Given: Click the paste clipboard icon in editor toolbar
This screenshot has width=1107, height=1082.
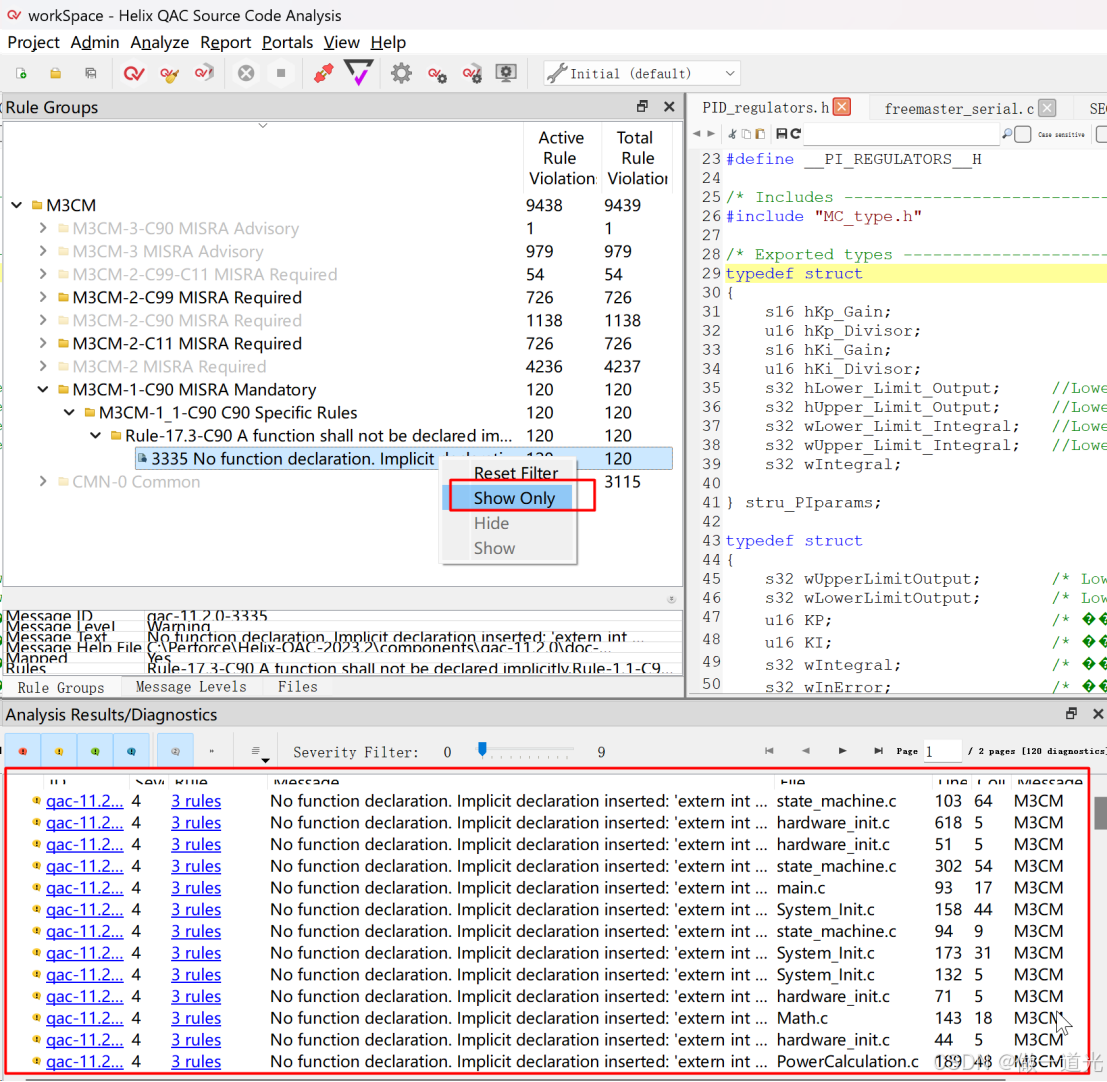Looking at the screenshot, I should point(760,133).
